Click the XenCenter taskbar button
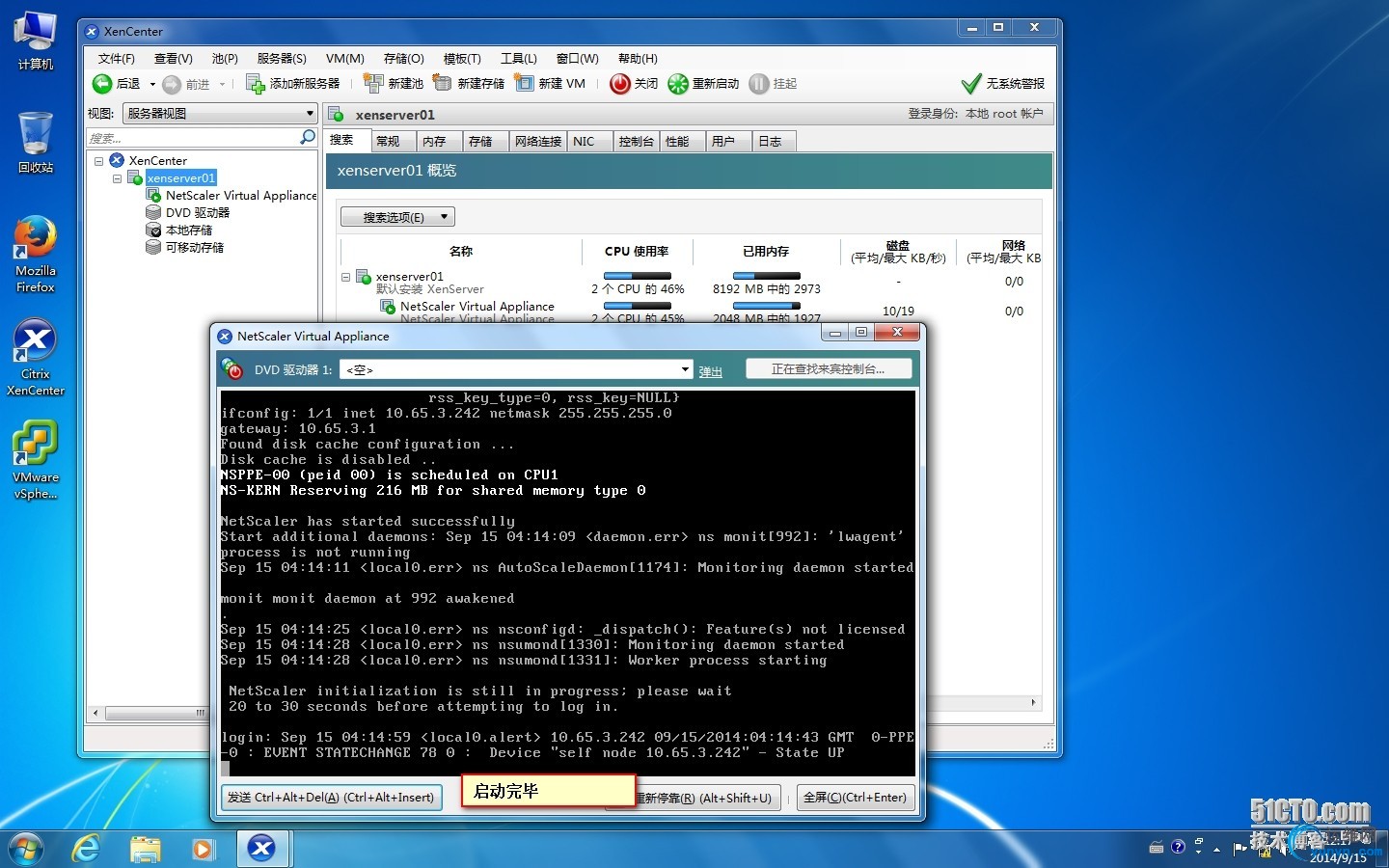Screen dimensions: 1389x868 261,849
